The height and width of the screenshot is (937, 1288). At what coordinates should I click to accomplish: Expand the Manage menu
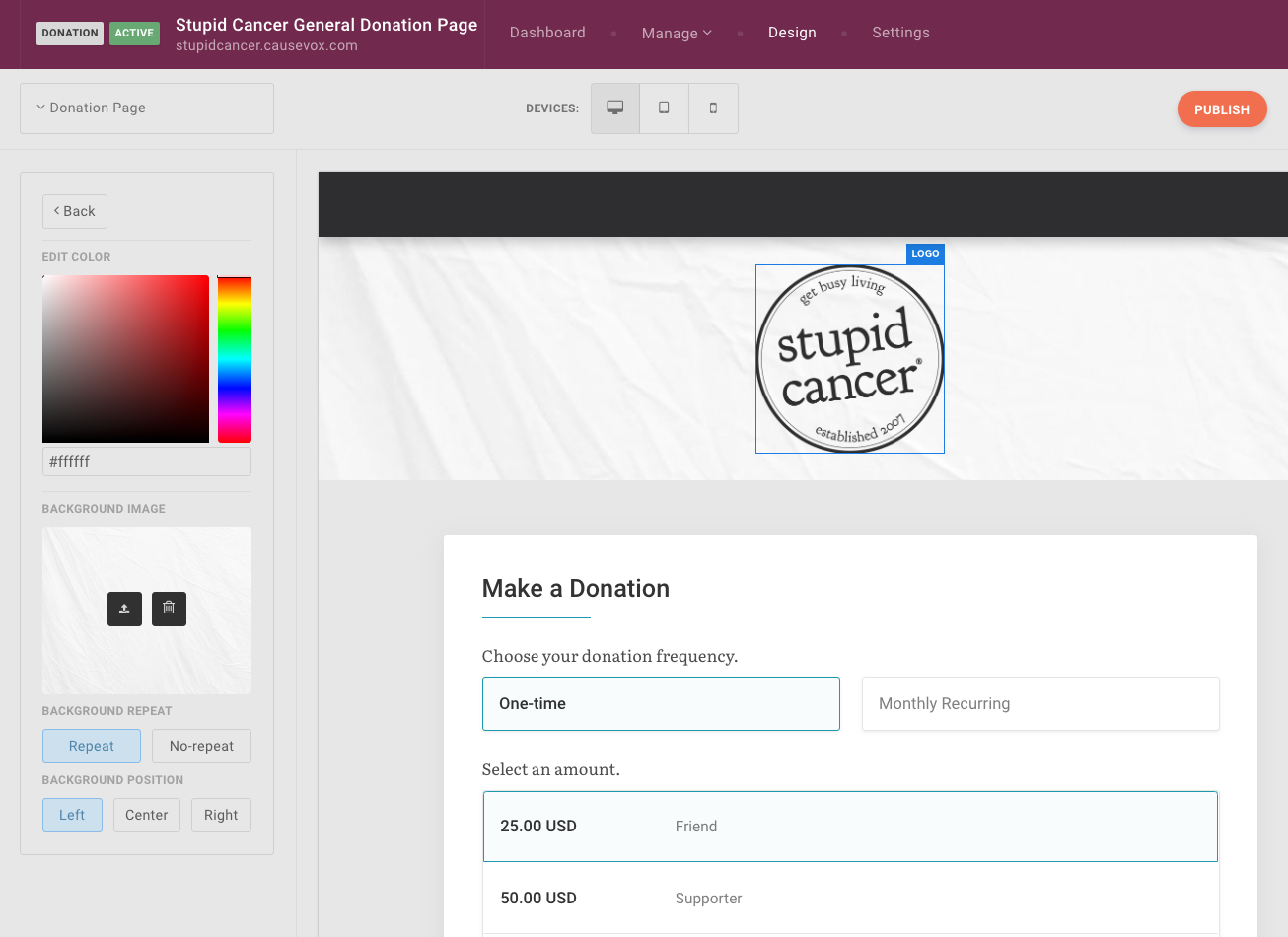[x=677, y=33]
